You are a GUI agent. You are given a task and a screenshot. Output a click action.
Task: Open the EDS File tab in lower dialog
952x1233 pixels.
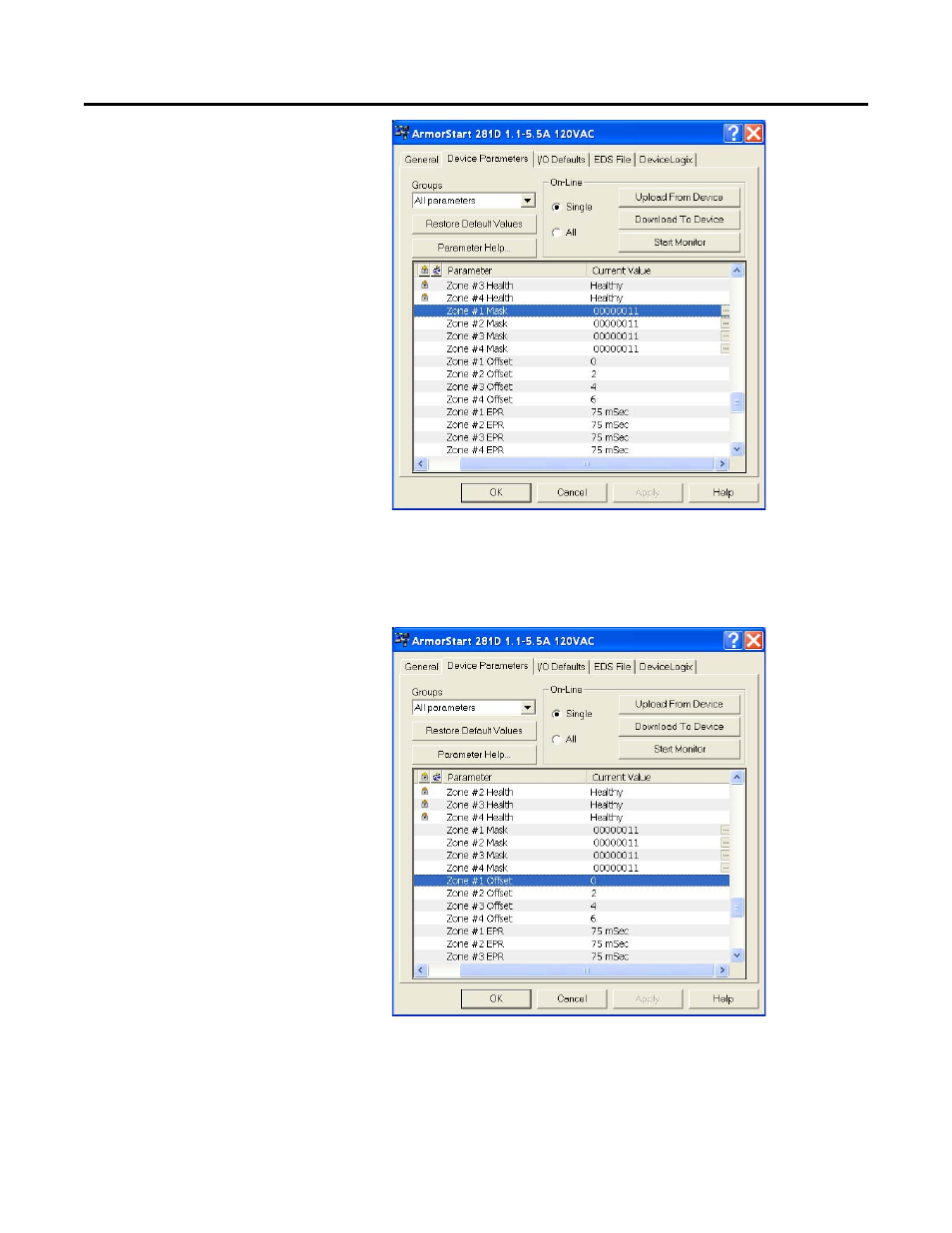[612, 667]
